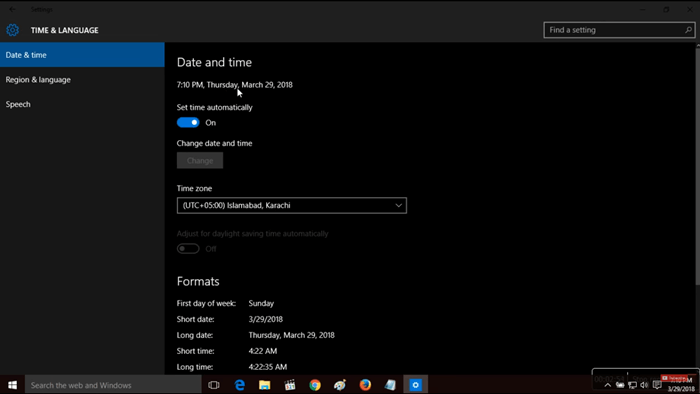Open the Speech settings section

82,104
